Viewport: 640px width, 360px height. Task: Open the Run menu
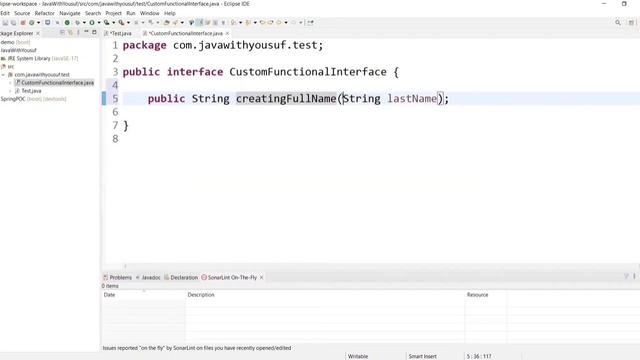pyautogui.click(x=131, y=13)
